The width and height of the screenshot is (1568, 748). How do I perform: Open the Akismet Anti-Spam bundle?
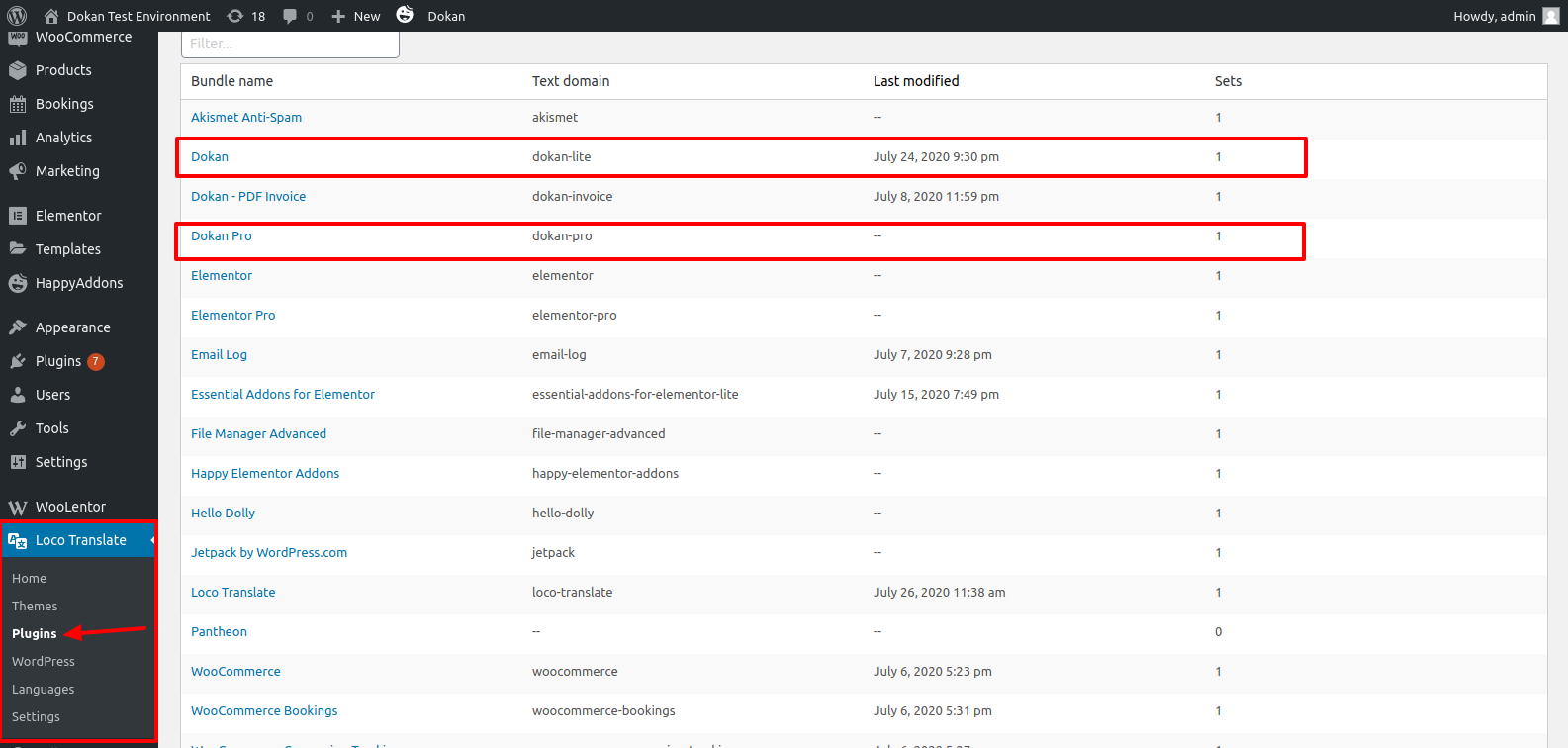[246, 117]
